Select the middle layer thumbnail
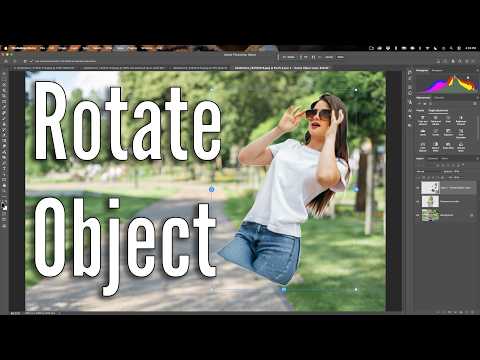 (430, 202)
